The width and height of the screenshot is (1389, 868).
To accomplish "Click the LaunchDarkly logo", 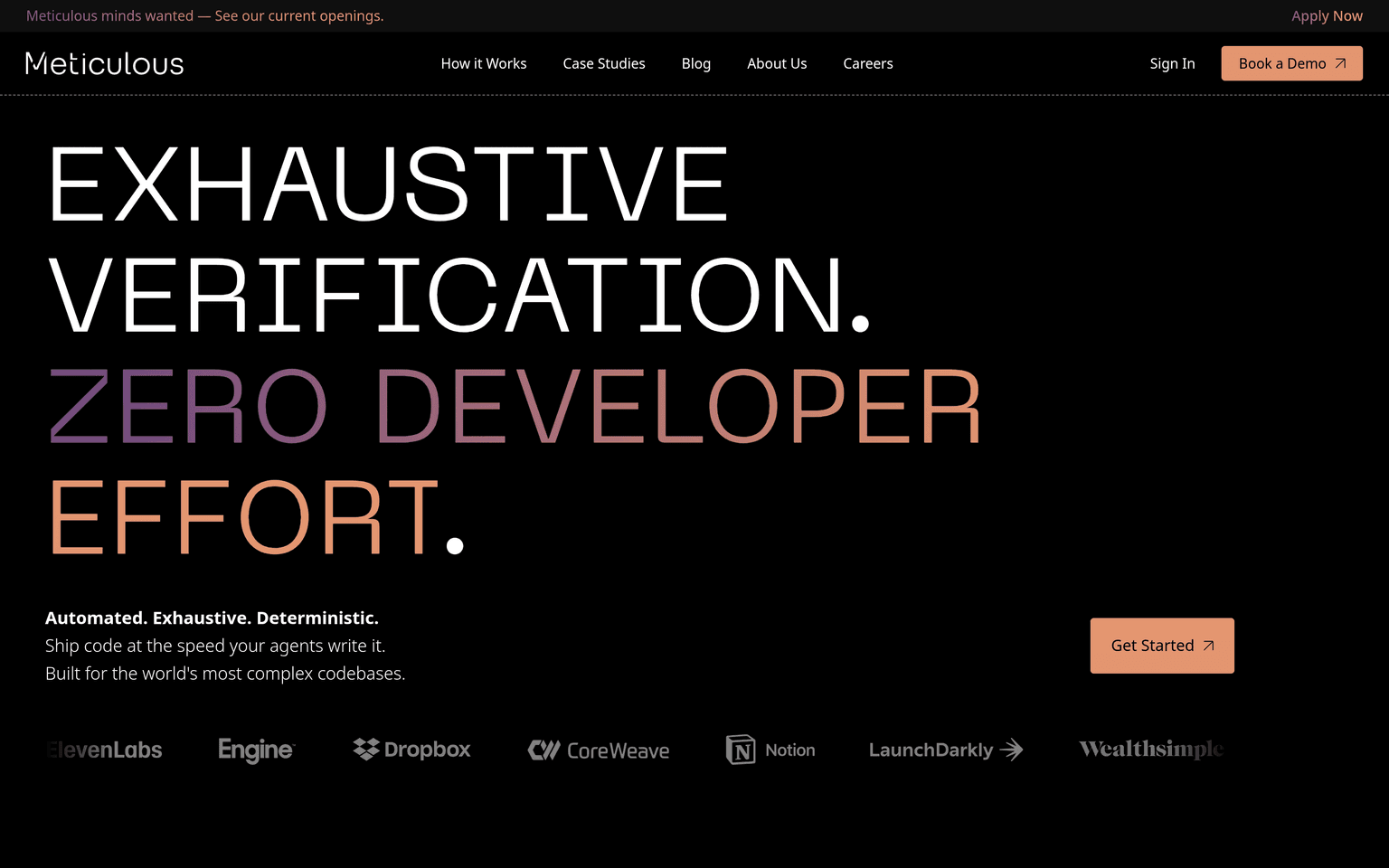I will (x=946, y=750).
